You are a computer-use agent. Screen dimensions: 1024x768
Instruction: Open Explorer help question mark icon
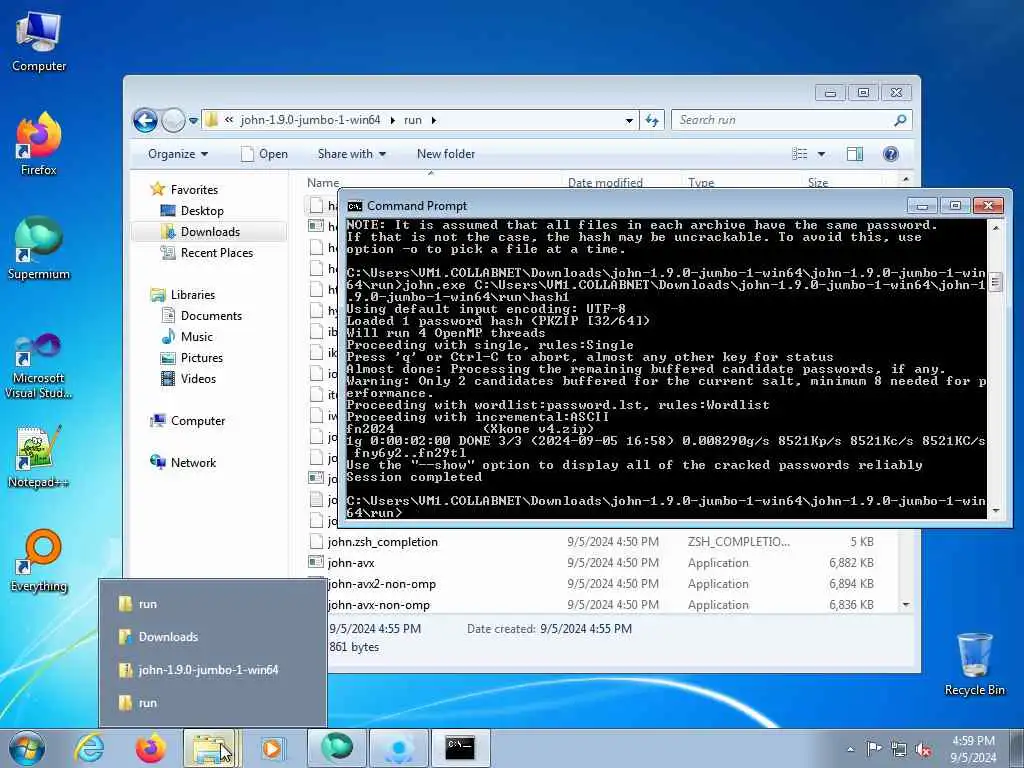pyautogui.click(x=891, y=154)
